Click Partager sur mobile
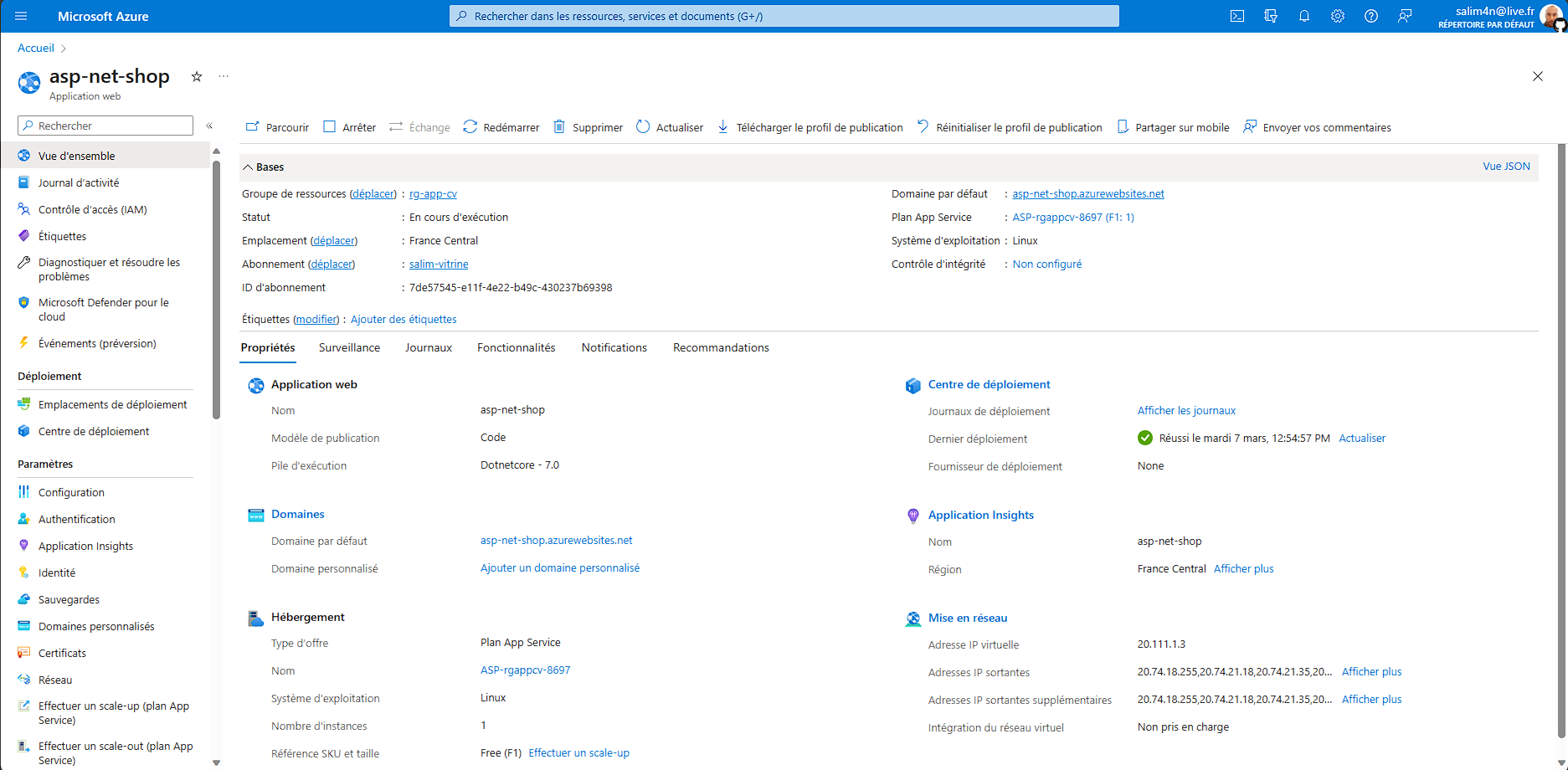 pyautogui.click(x=1173, y=127)
